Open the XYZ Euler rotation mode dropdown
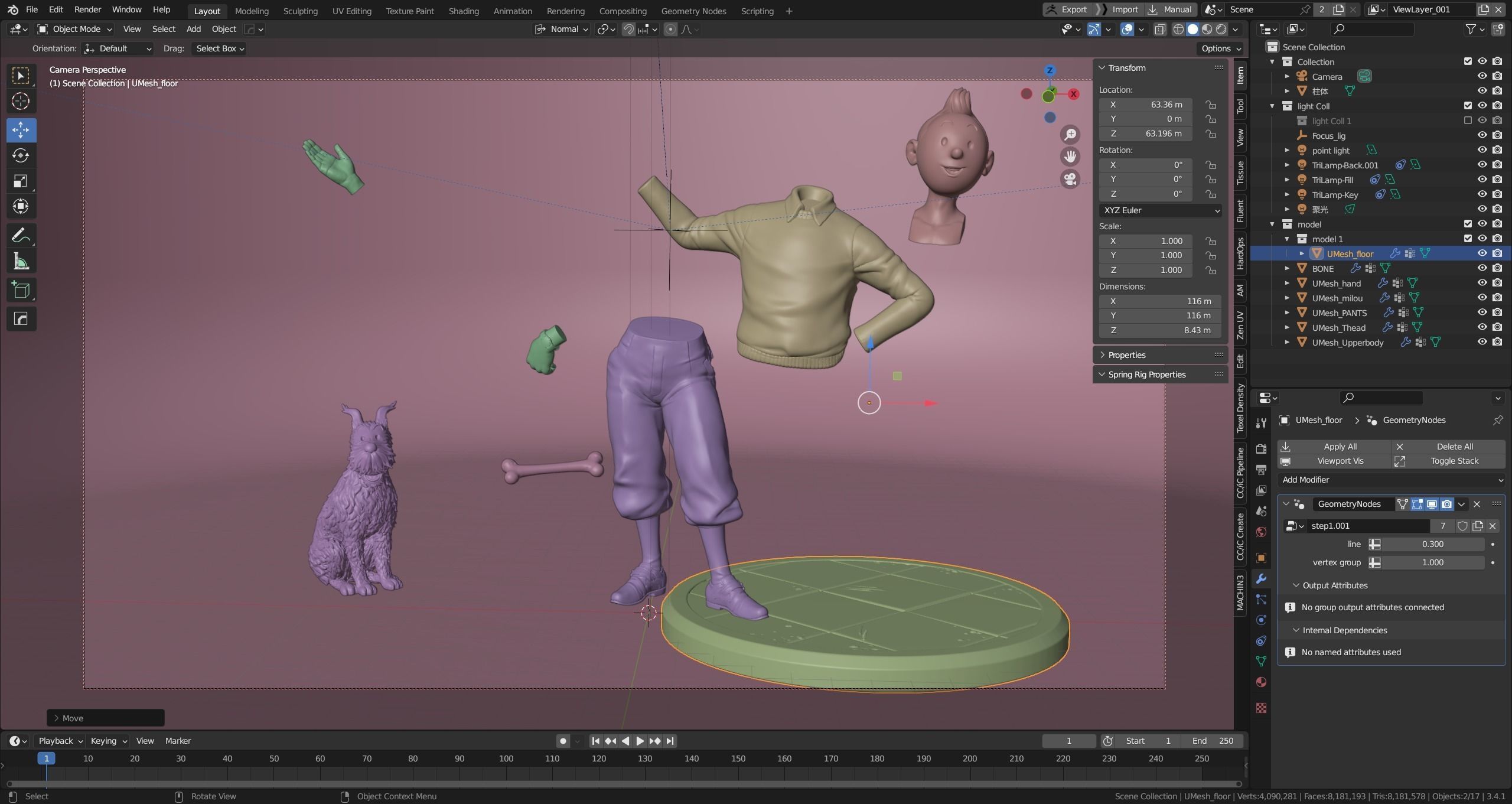 coord(1160,210)
